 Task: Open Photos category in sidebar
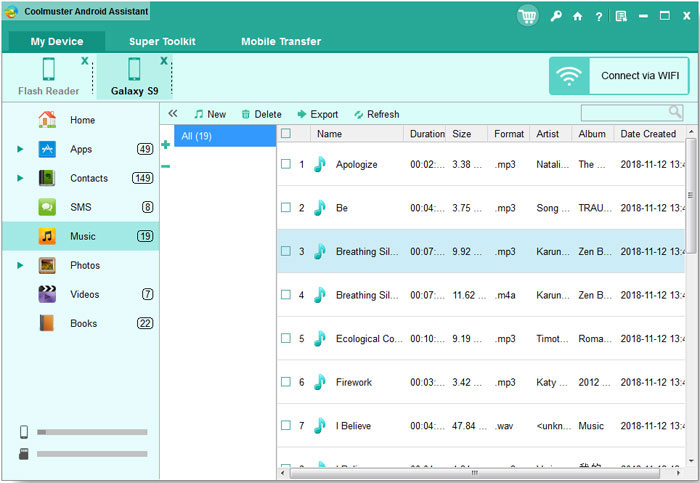[80, 265]
